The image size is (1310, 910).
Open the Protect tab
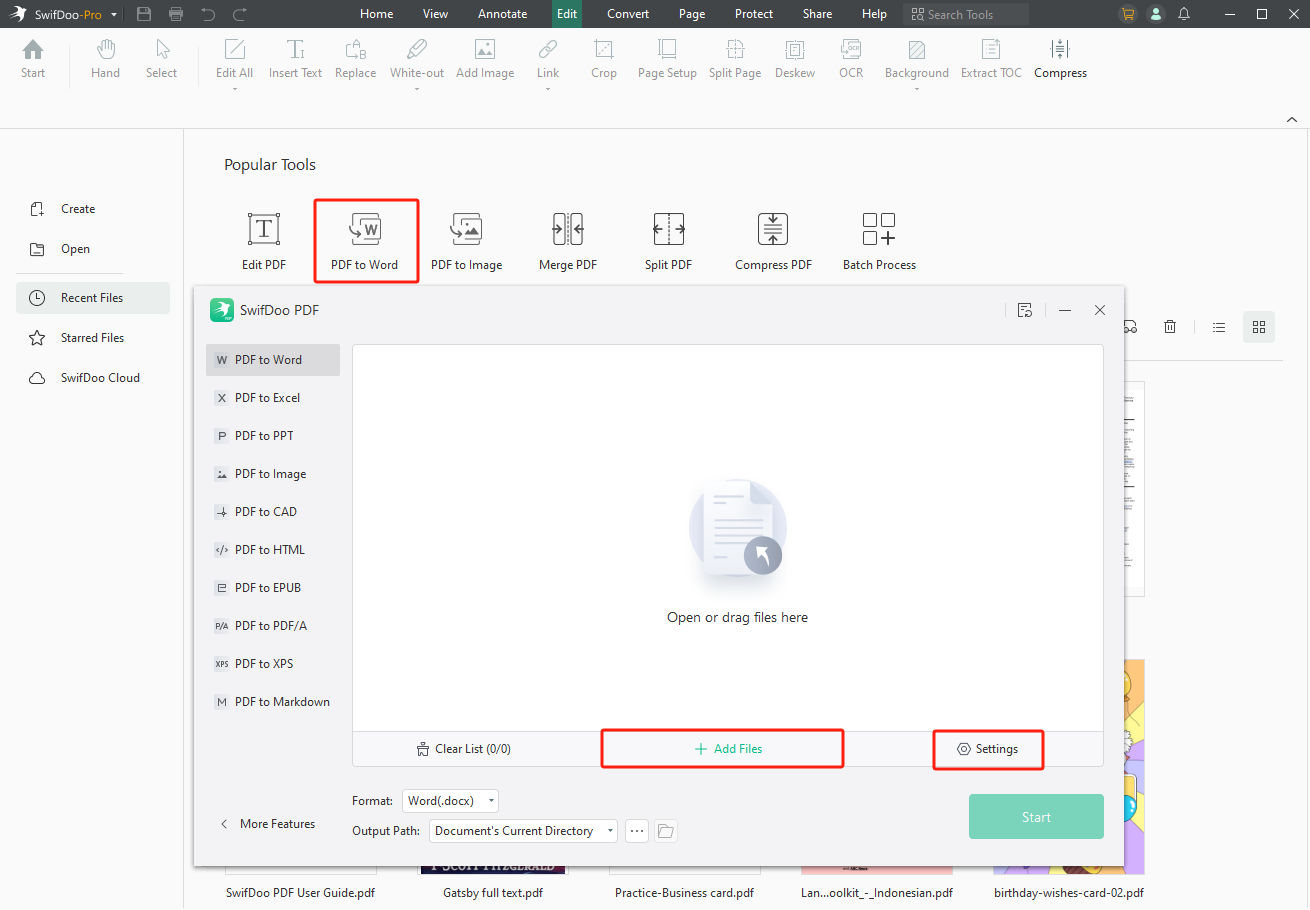(x=754, y=14)
